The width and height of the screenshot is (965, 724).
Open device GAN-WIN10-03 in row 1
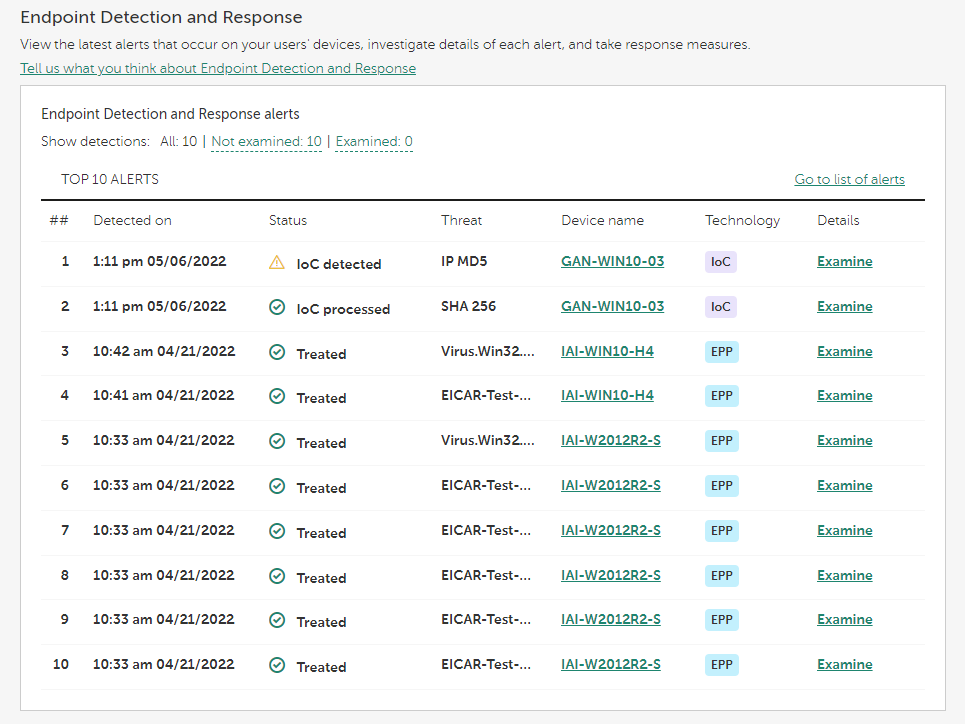[612, 262]
